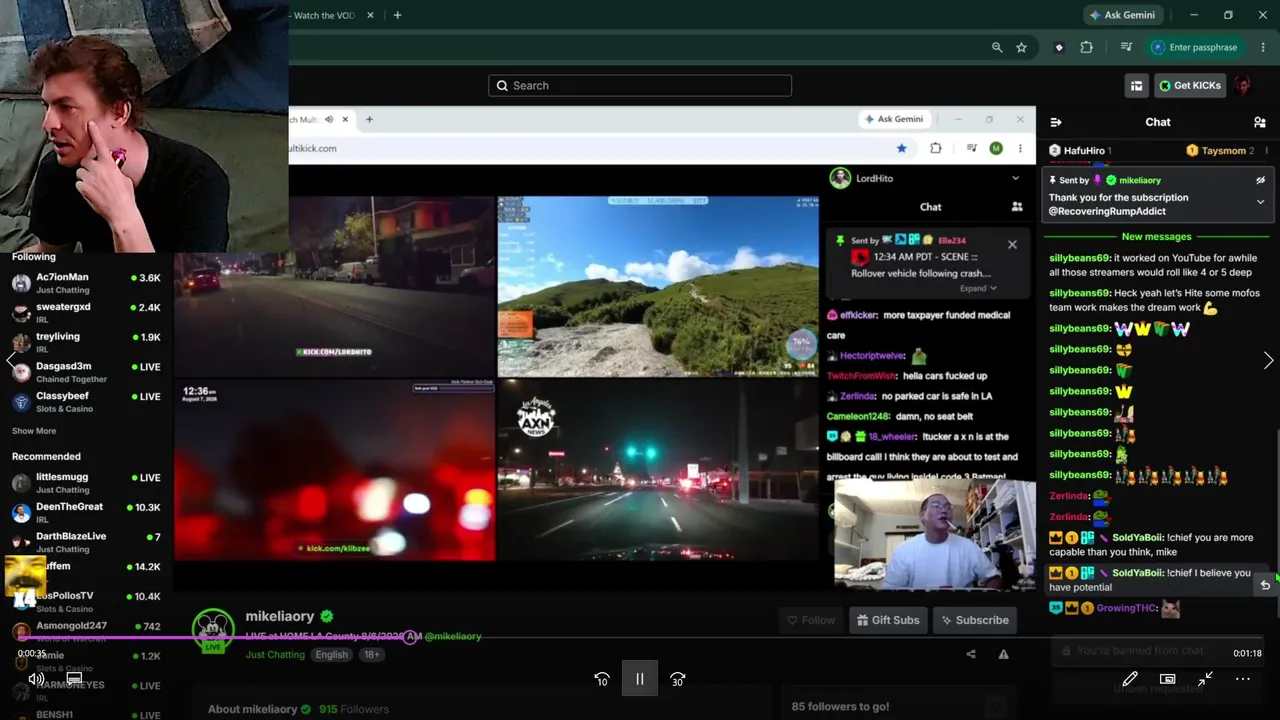1280x720 pixels.
Task: Open the Ask Gemini button in outer browser
Action: pyautogui.click(x=1120, y=15)
